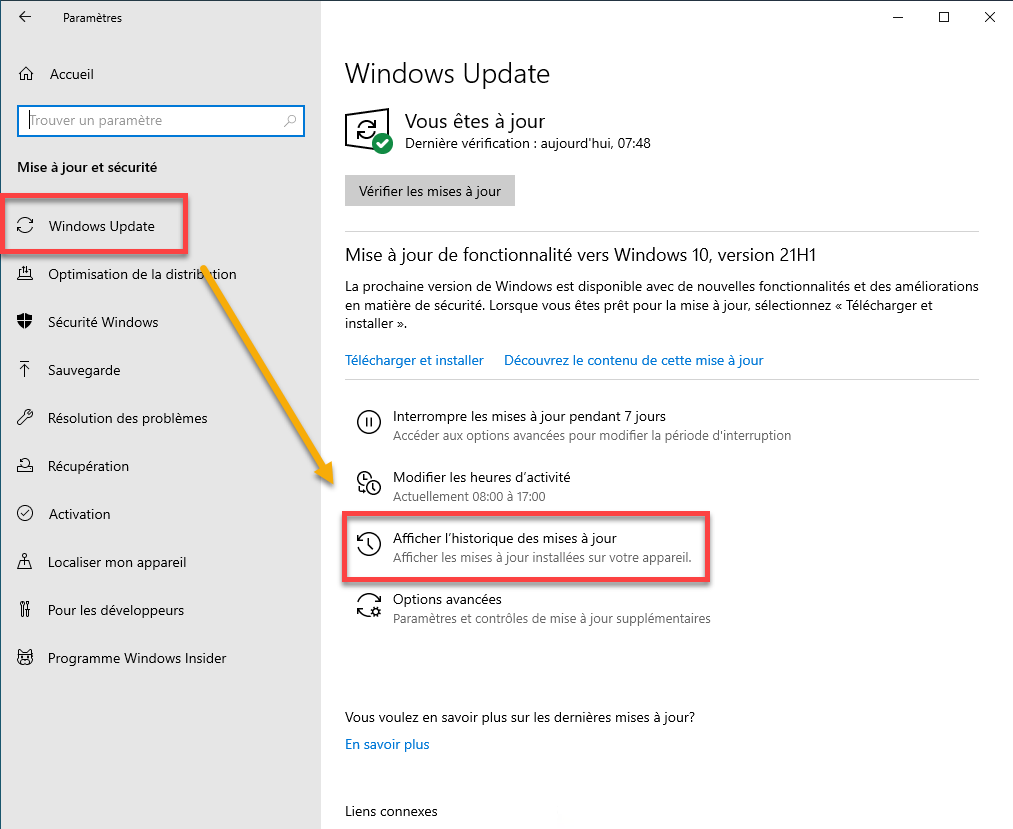Click the Accueil home icon
Image resolution: width=1013 pixels, height=829 pixels.
[26, 74]
